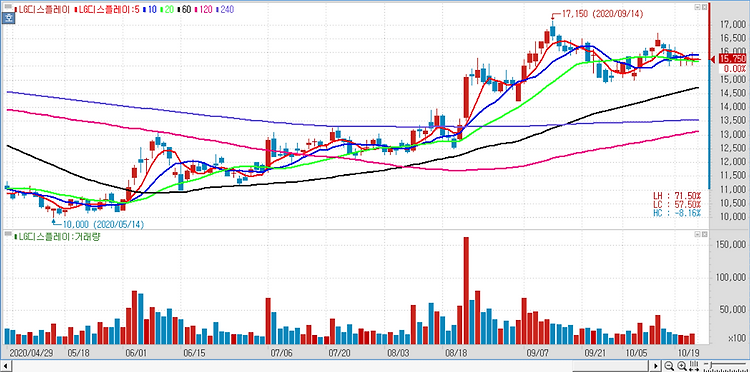Click the 07/06 date axis label
750x372 pixels.
[281, 353]
